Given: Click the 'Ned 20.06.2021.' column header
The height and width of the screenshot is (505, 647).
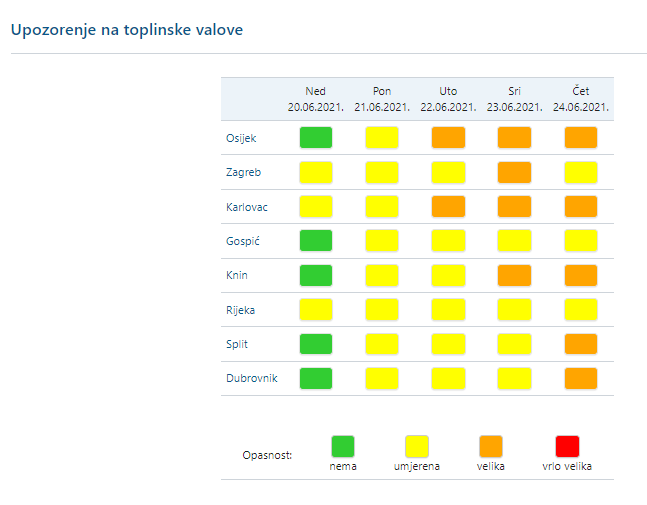Looking at the screenshot, I should [x=316, y=99].
